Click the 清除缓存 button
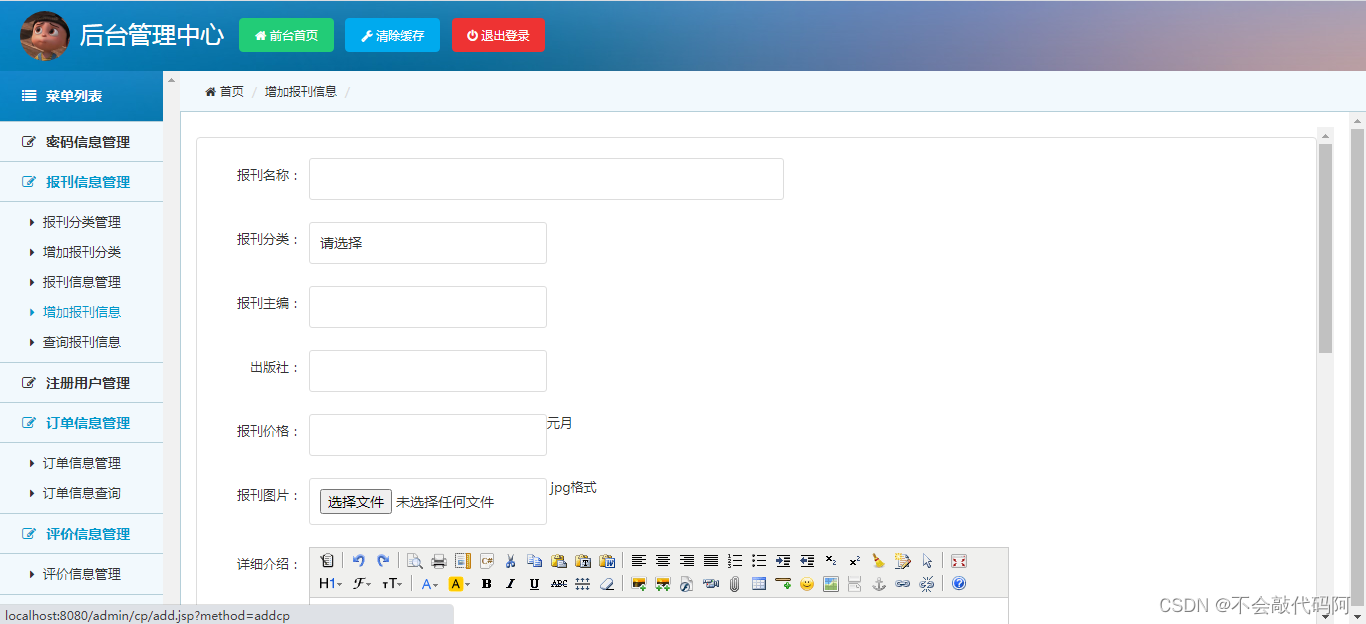 (392, 34)
